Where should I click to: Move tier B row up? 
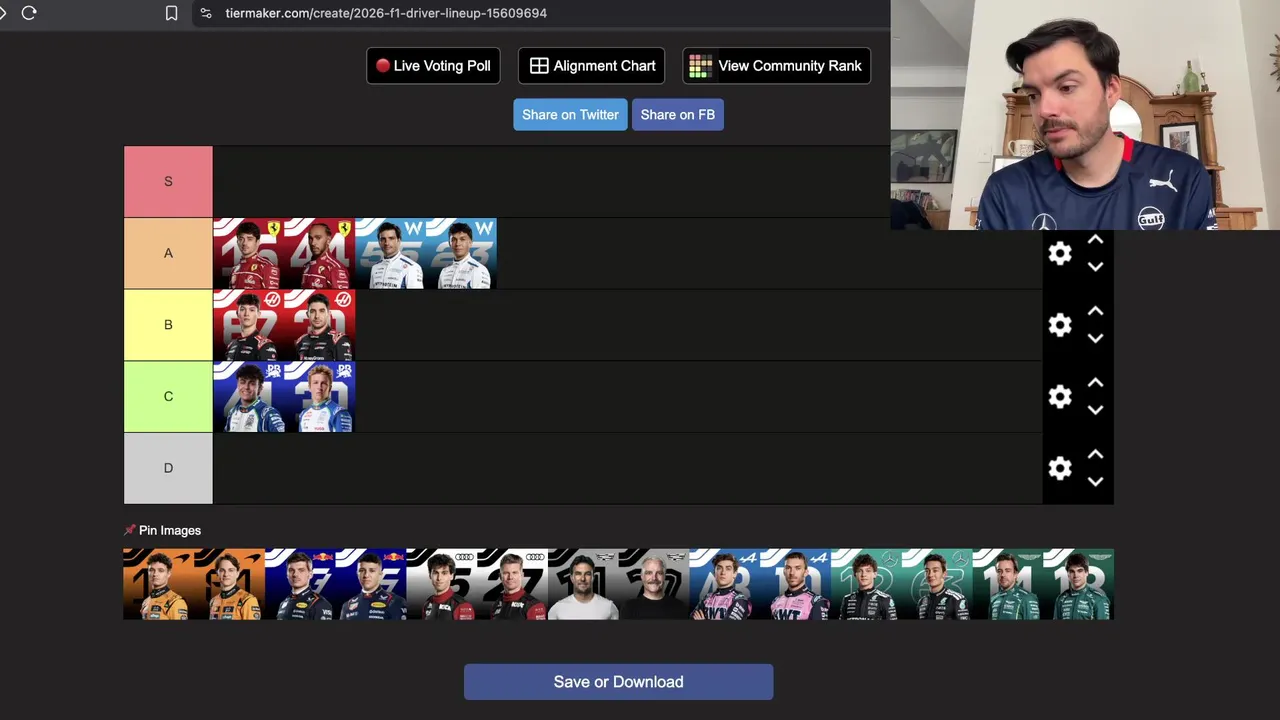point(1095,312)
